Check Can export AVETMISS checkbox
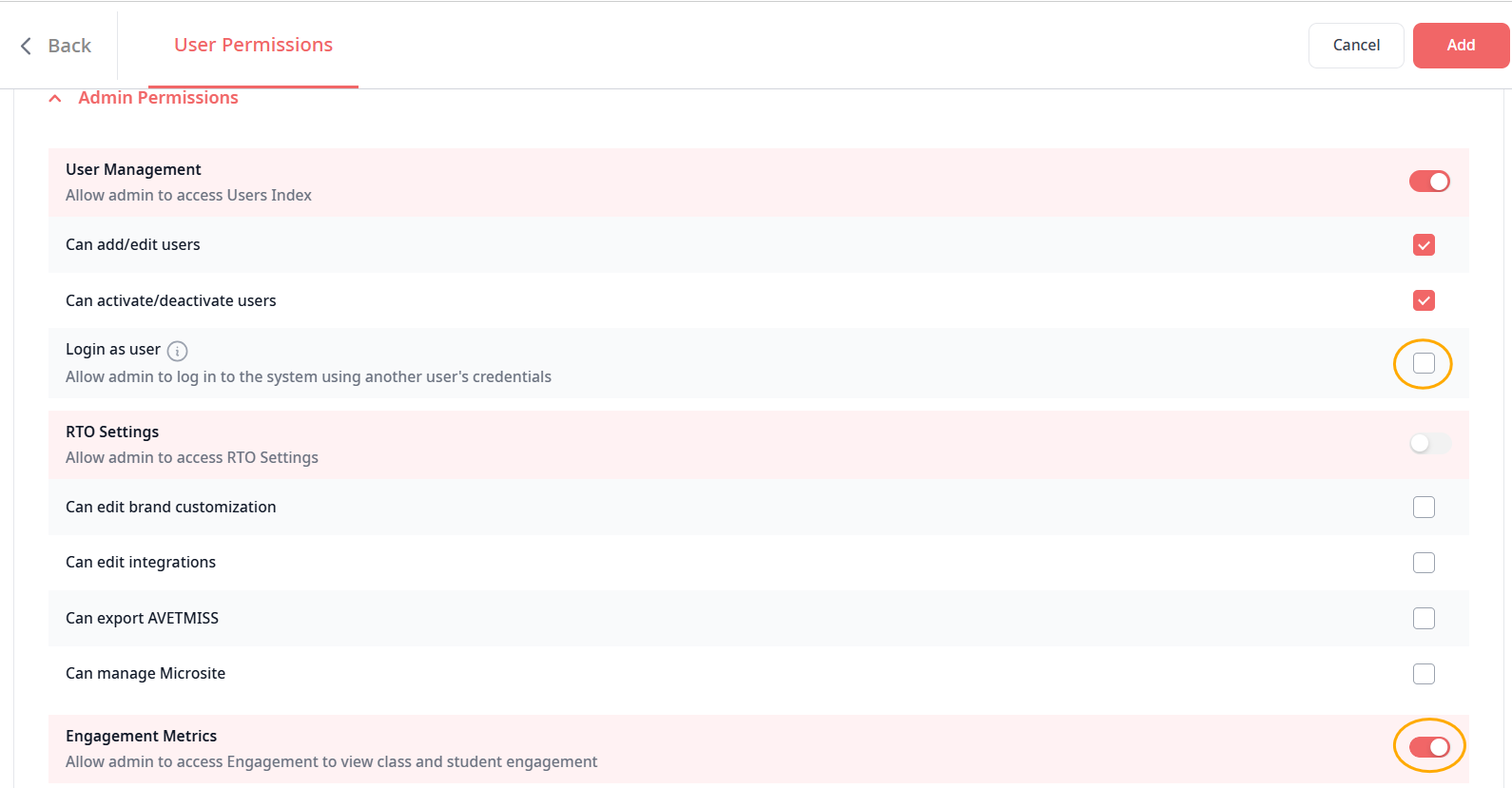Viewport: 1512px width, 788px height. click(1424, 619)
